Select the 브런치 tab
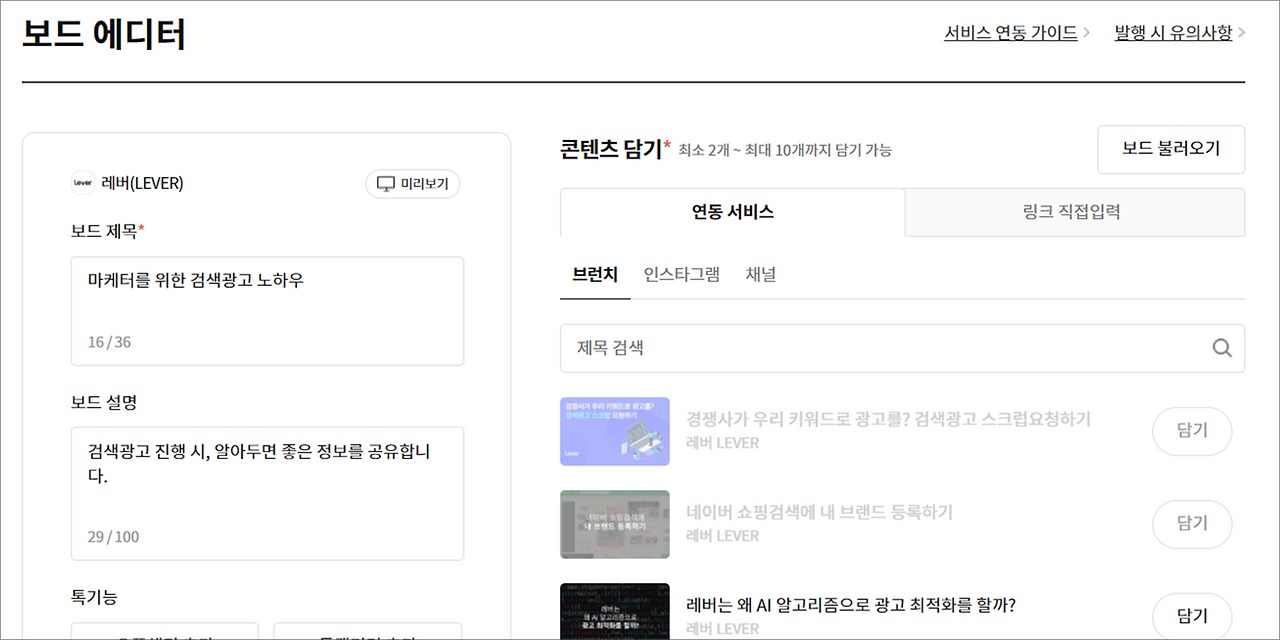The image size is (1280, 640). [595, 274]
